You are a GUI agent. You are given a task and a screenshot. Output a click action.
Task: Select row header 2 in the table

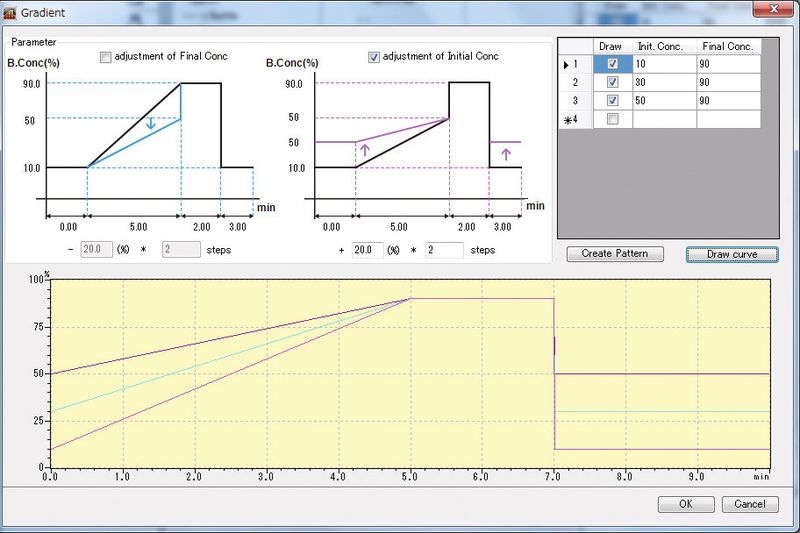(x=576, y=82)
